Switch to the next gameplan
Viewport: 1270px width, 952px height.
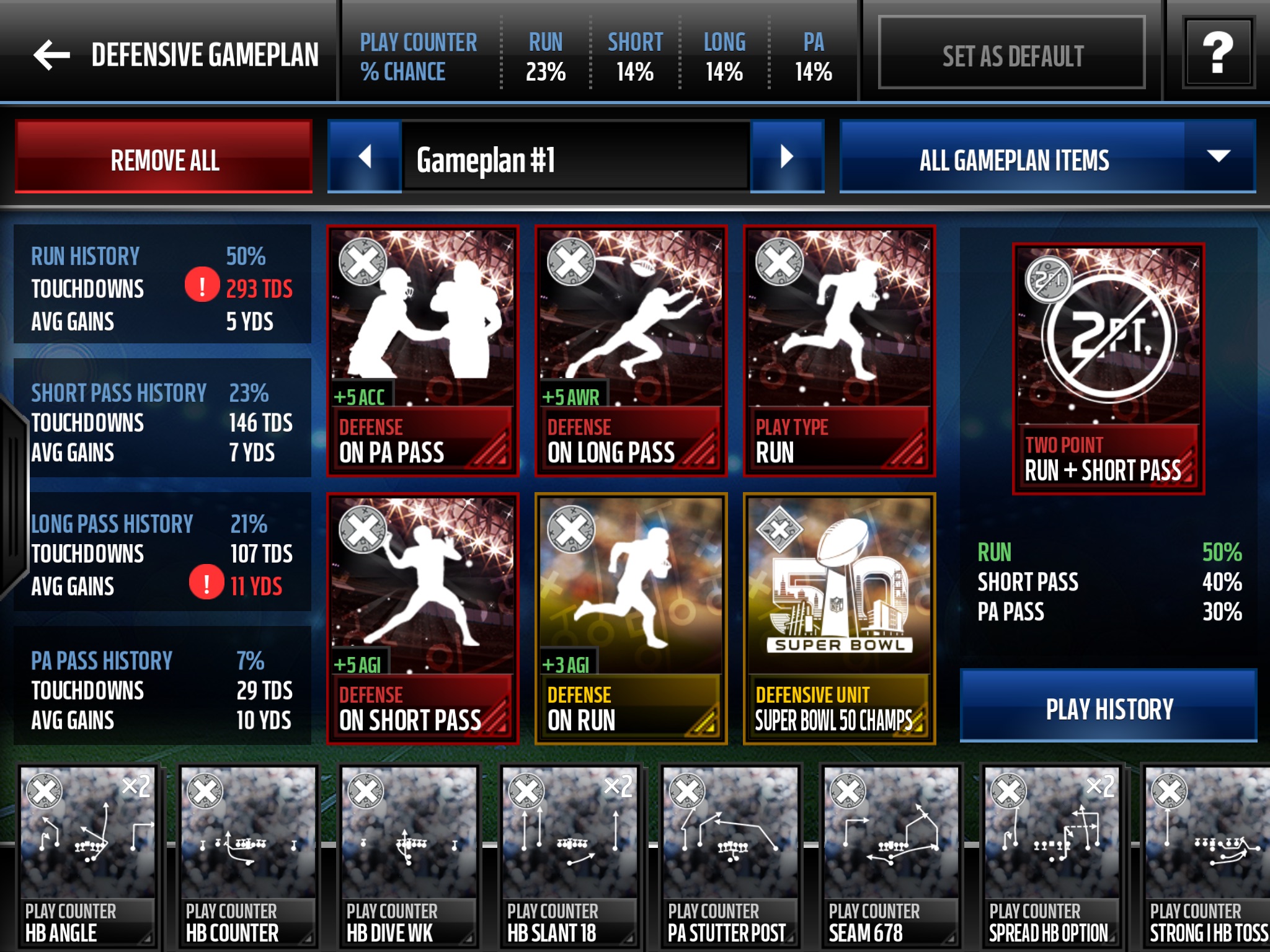pos(787,157)
